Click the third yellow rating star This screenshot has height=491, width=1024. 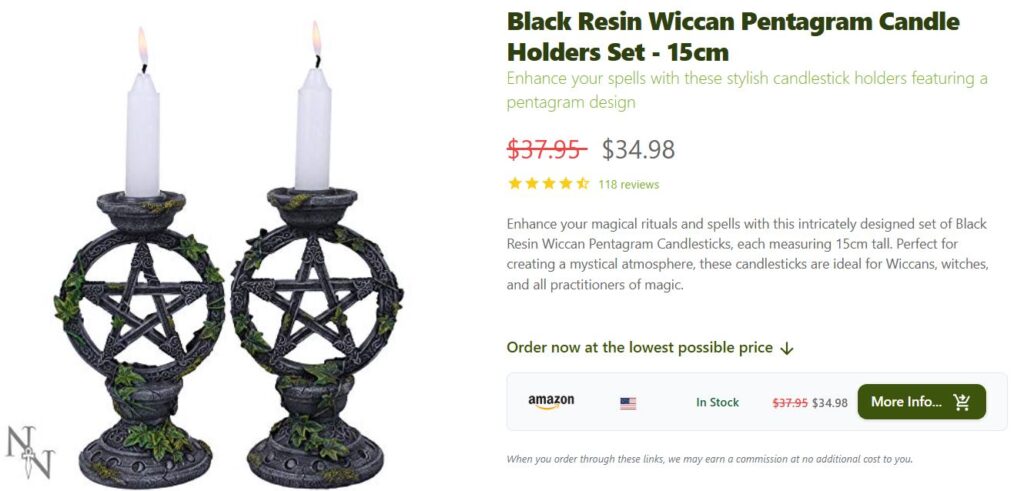(x=549, y=183)
